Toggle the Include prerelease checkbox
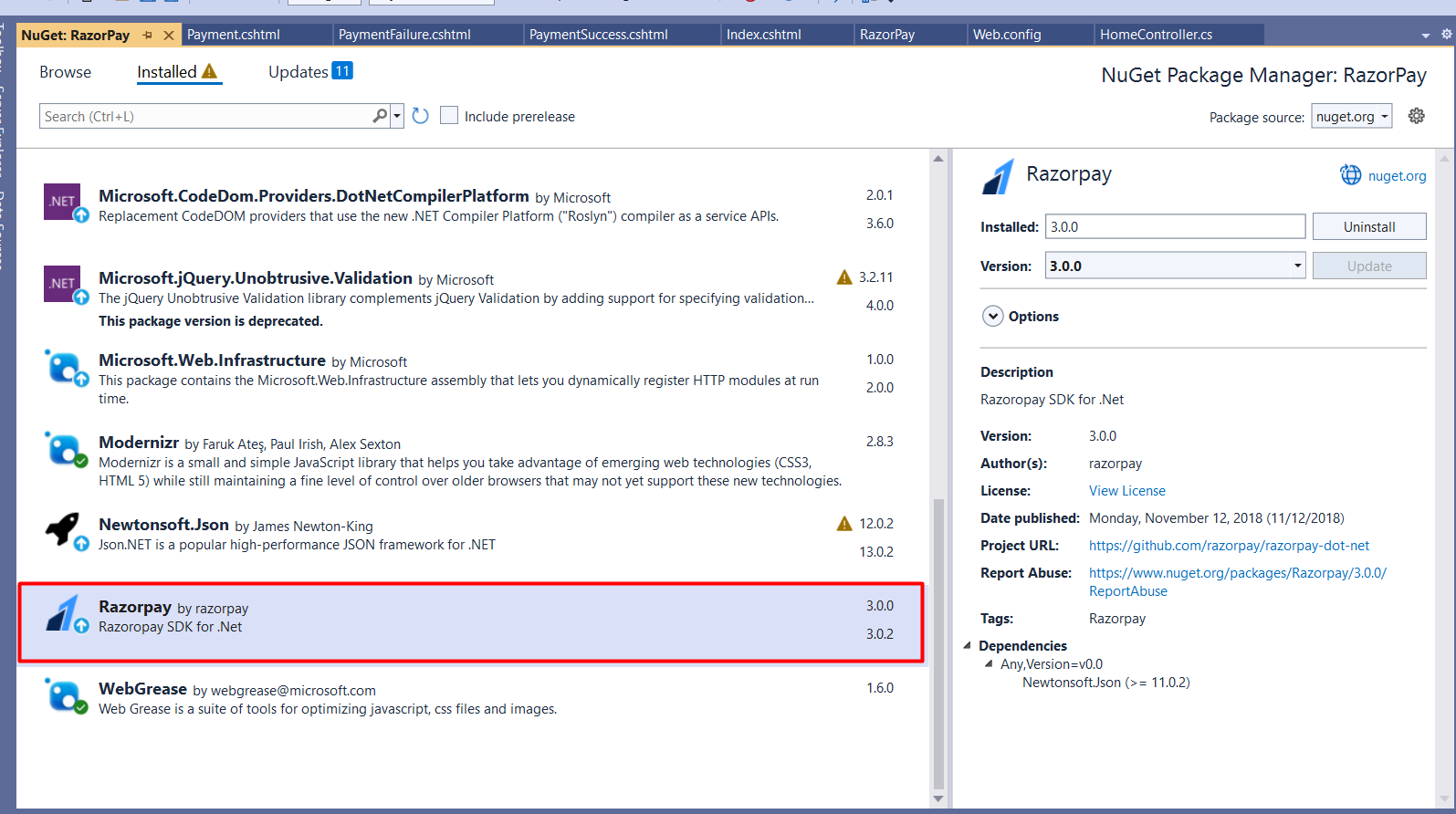This screenshot has height=814, width=1456. tap(449, 116)
